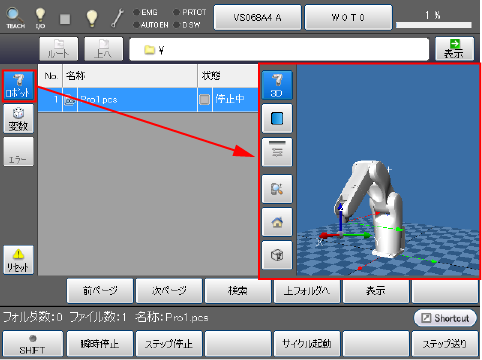Open the I/O light bulb icon
The height and width of the screenshot is (360, 482).
pyautogui.click(x=40, y=18)
